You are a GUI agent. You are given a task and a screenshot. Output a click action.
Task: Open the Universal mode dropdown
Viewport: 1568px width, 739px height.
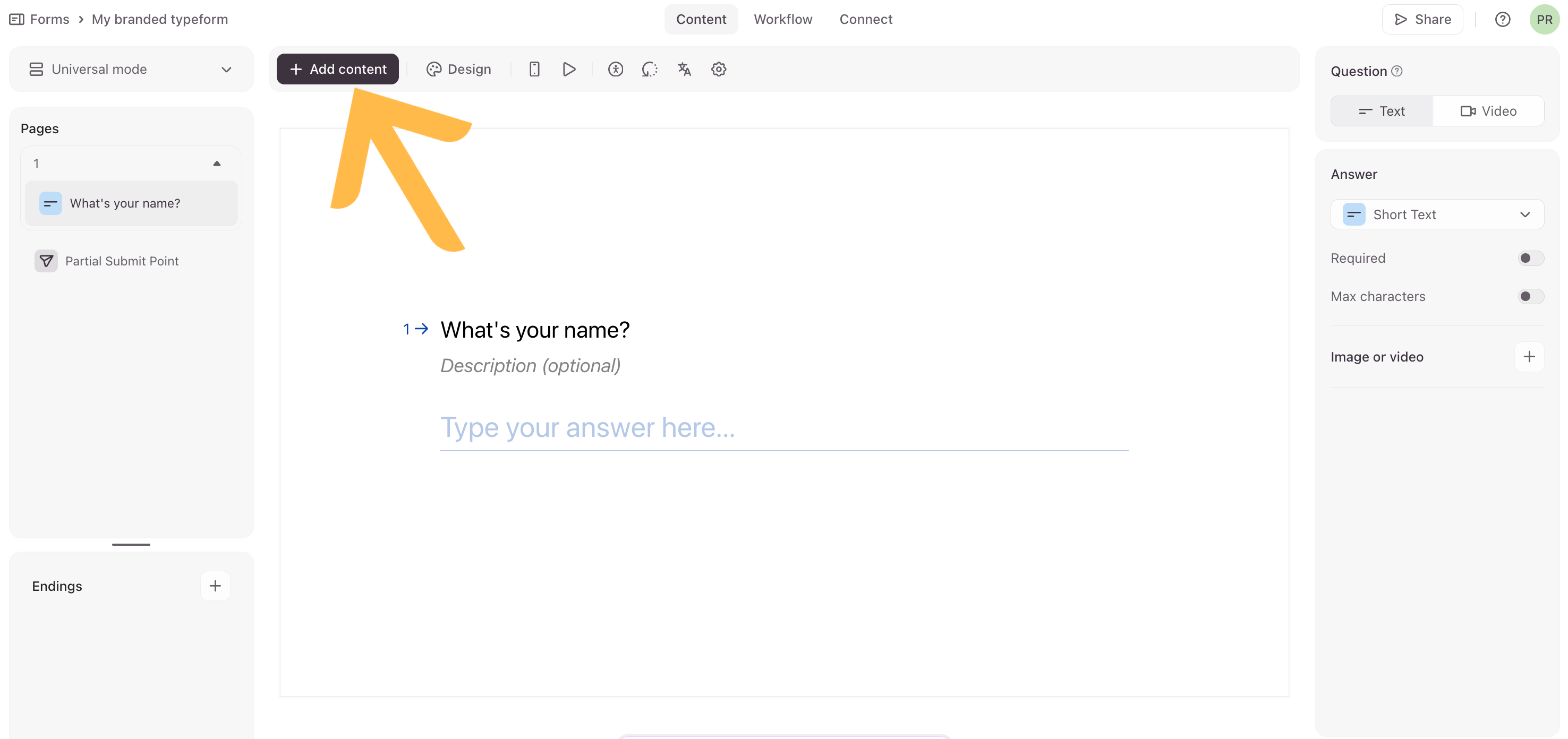(131, 70)
